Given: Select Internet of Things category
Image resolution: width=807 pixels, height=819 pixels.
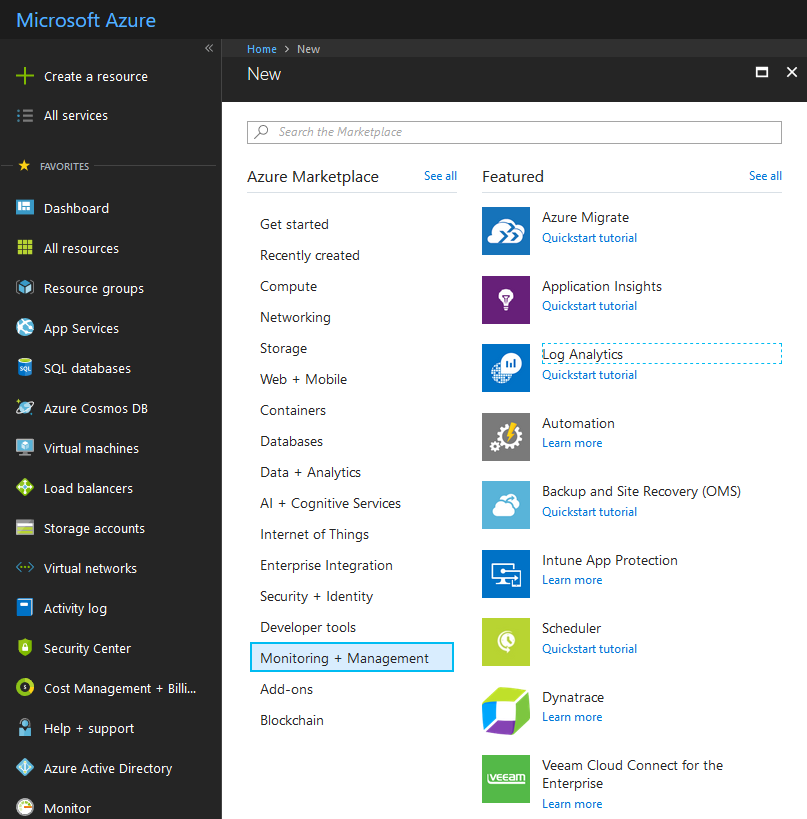Looking at the screenshot, I should click(x=314, y=534).
